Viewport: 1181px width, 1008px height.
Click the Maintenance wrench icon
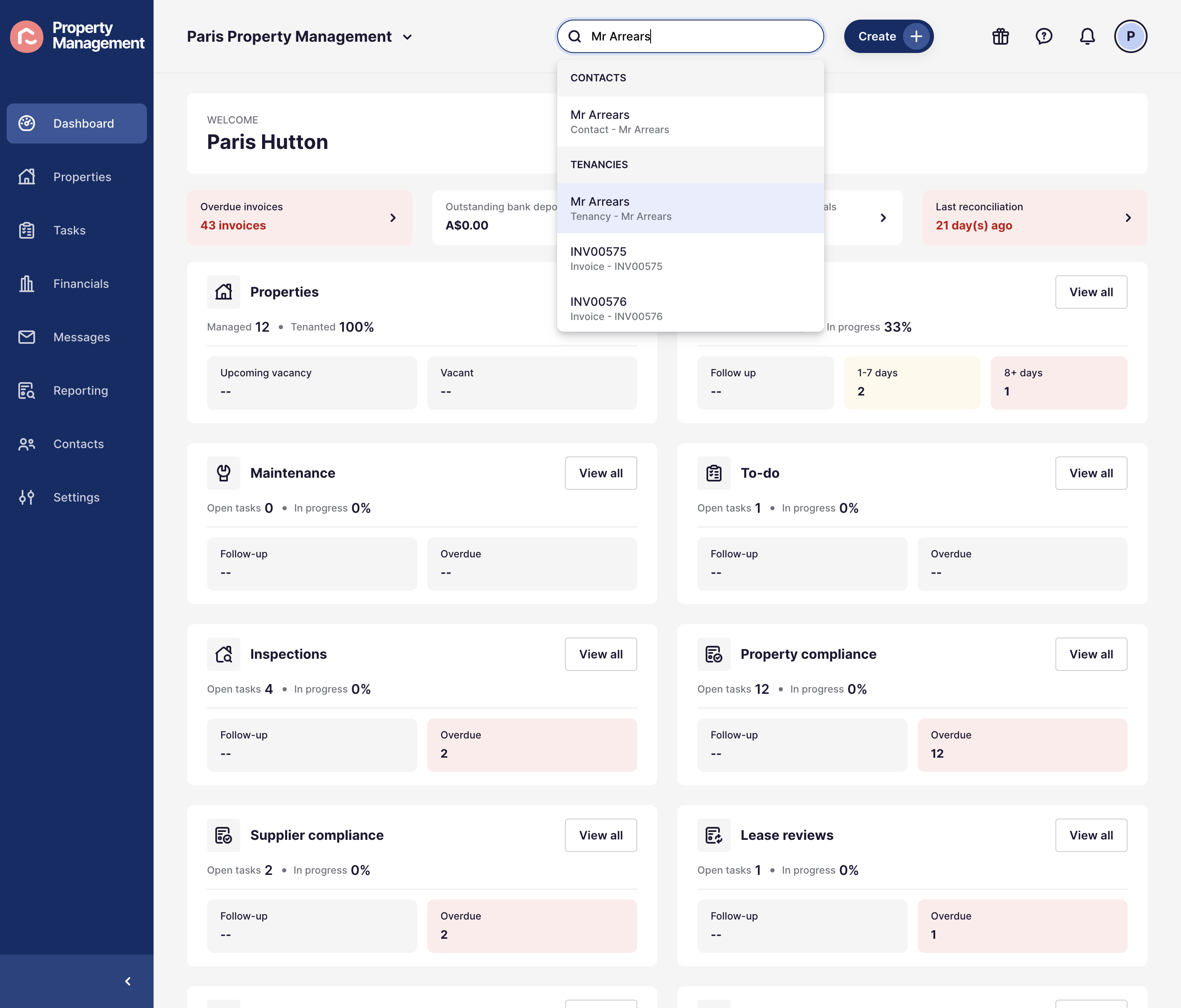click(223, 473)
